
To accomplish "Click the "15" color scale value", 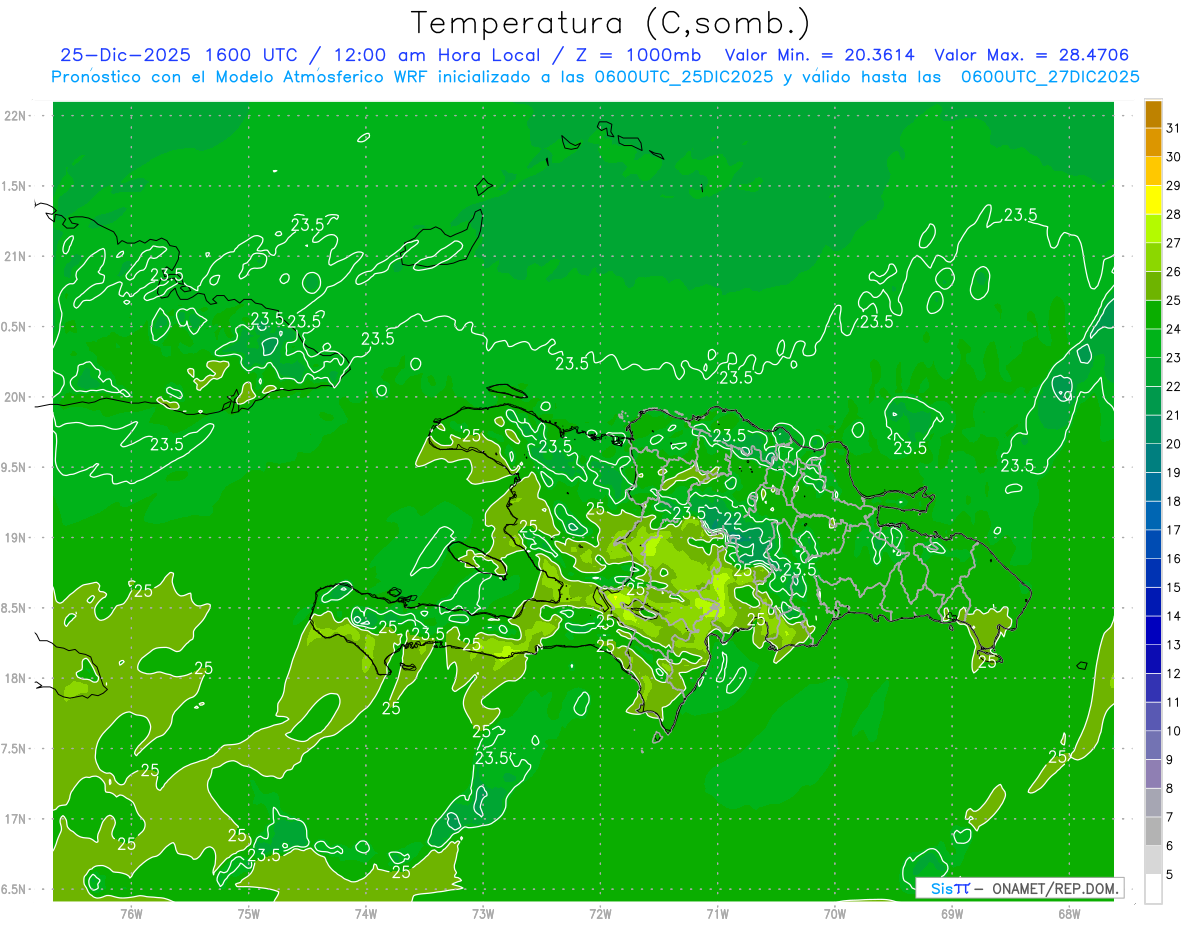I will pos(1174,588).
